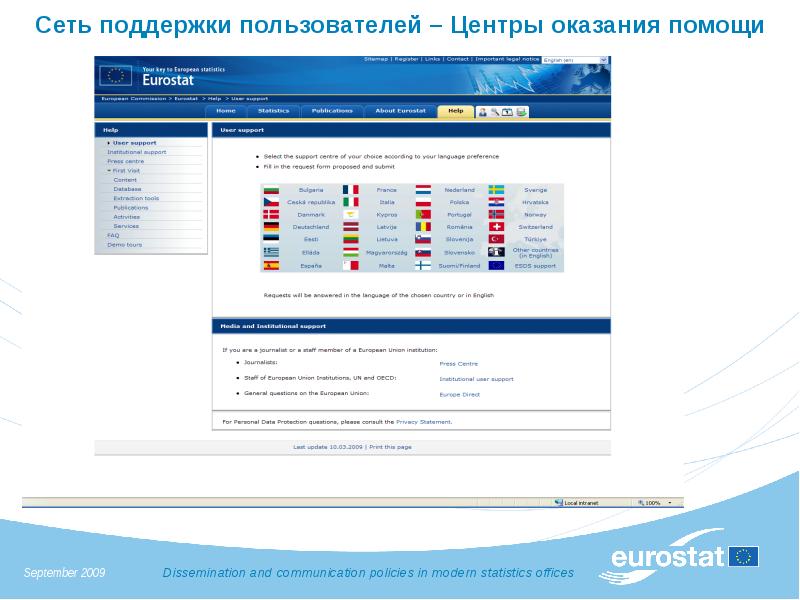The height and width of the screenshot is (600, 800).
Task: Select Institutional support in the Help sidebar
Action: (137, 152)
